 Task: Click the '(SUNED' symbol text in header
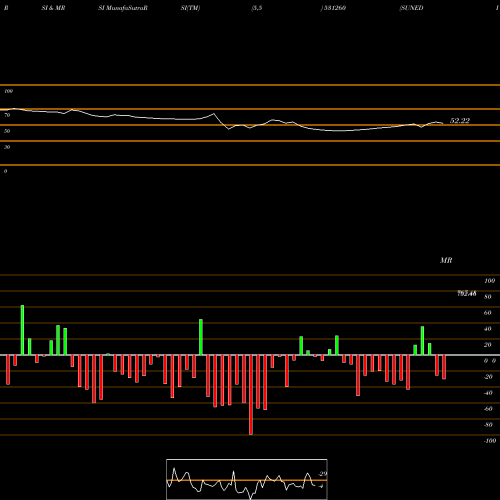coord(411,8)
